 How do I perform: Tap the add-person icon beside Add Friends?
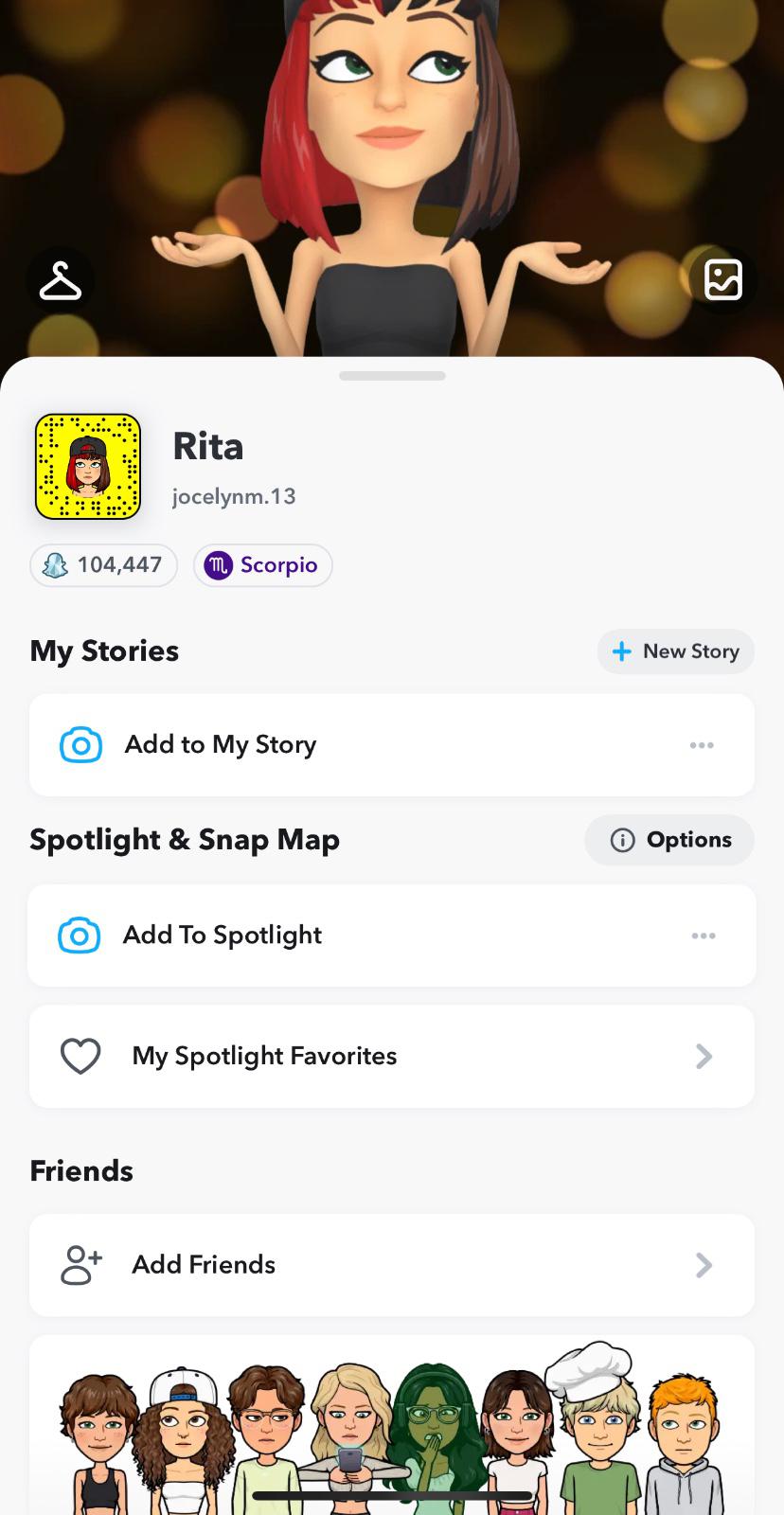click(81, 1265)
